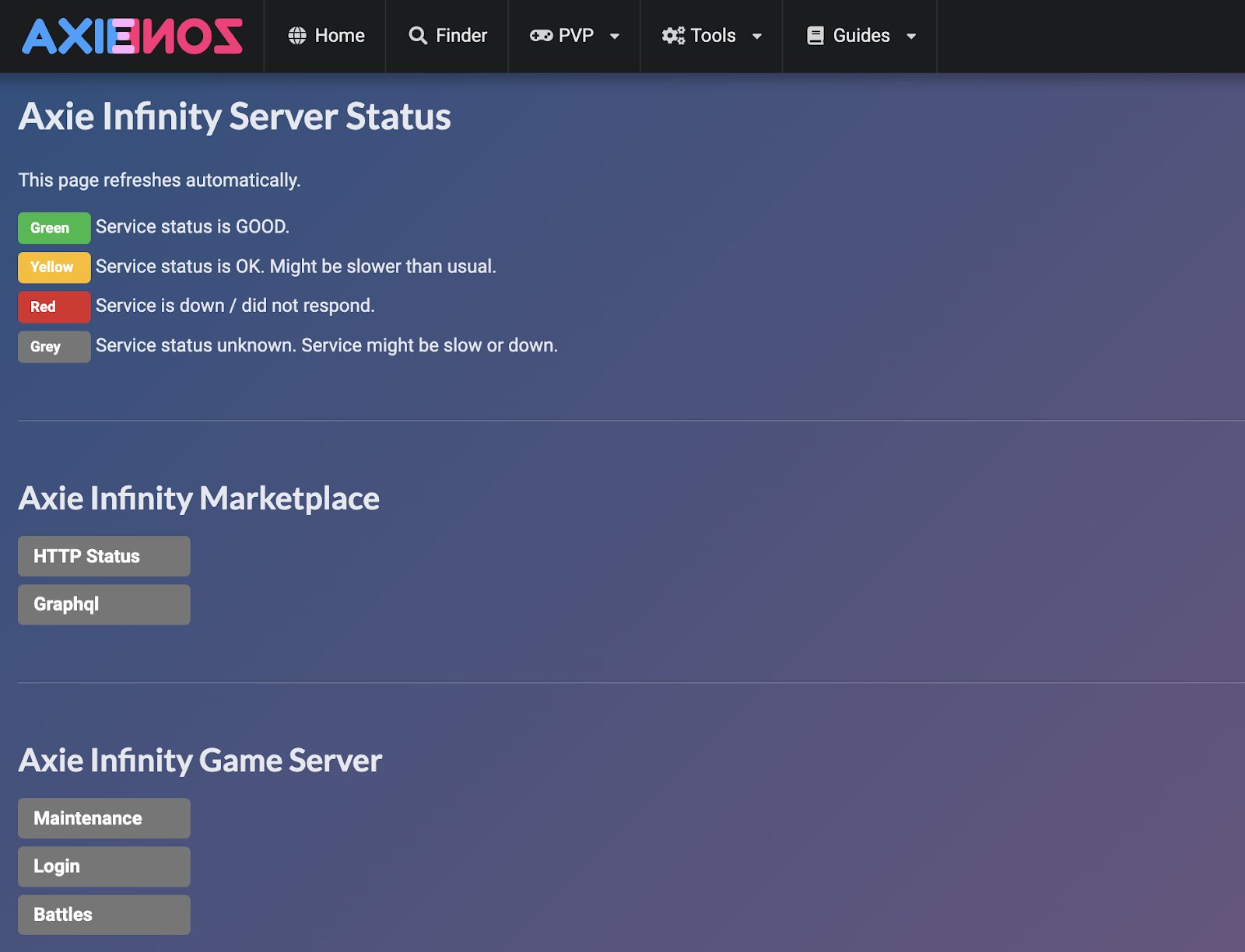Image resolution: width=1245 pixels, height=952 pixels.
Task: Click the book icon beside Guides
Action: (815, 36)
